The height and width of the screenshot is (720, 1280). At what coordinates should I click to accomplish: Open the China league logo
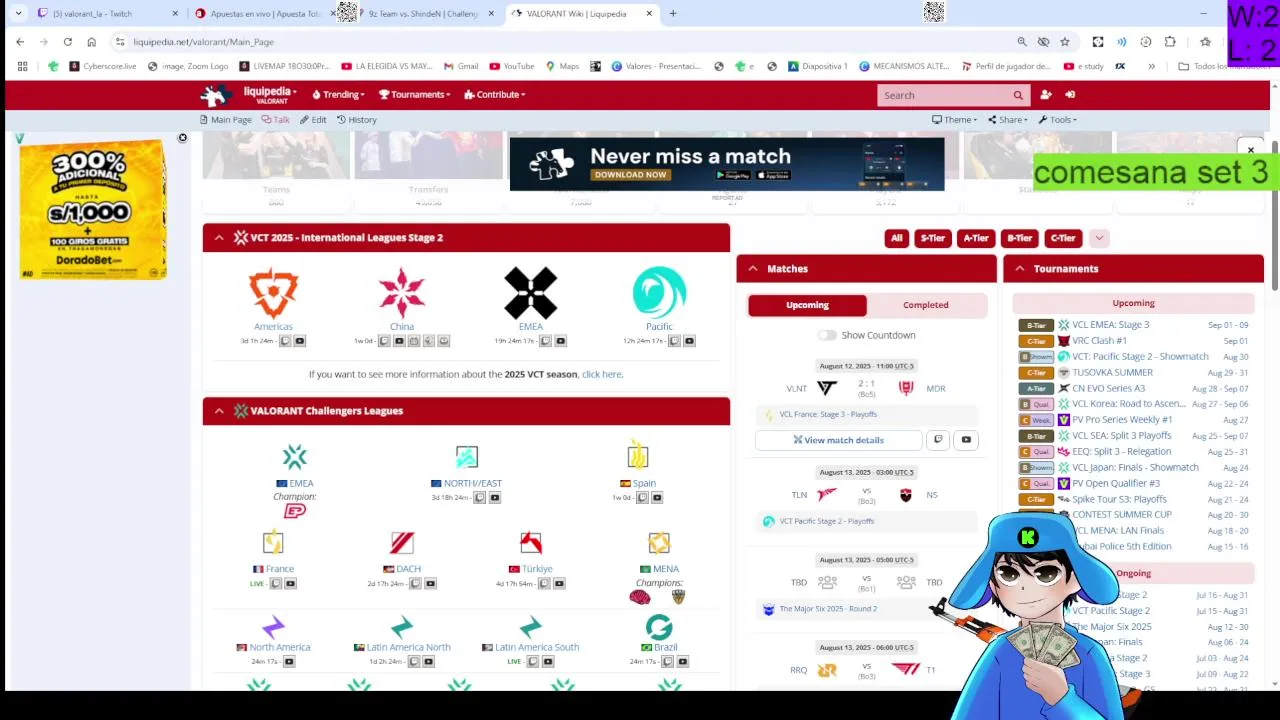pyautogui.click(x=402, y=293)
